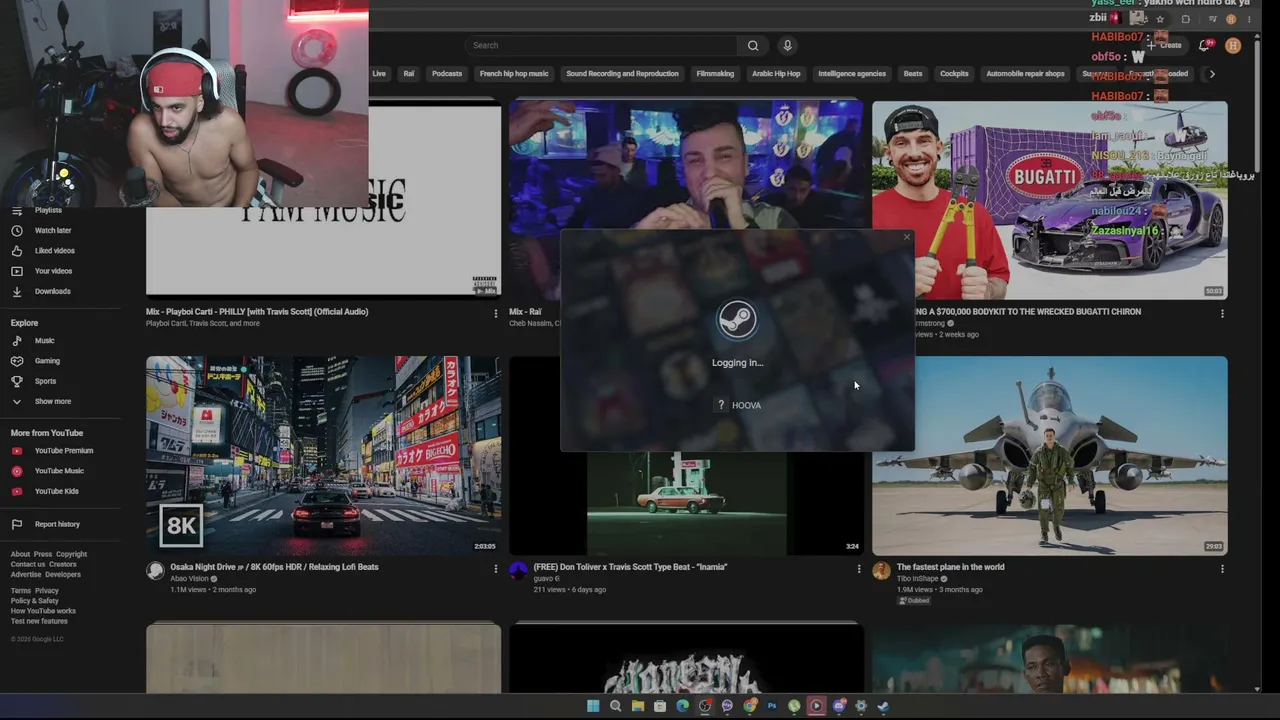The height and width of the screenshot is (720, 1280).
Task: Select the Podcasts filter chip
Action: click(447, 73)
